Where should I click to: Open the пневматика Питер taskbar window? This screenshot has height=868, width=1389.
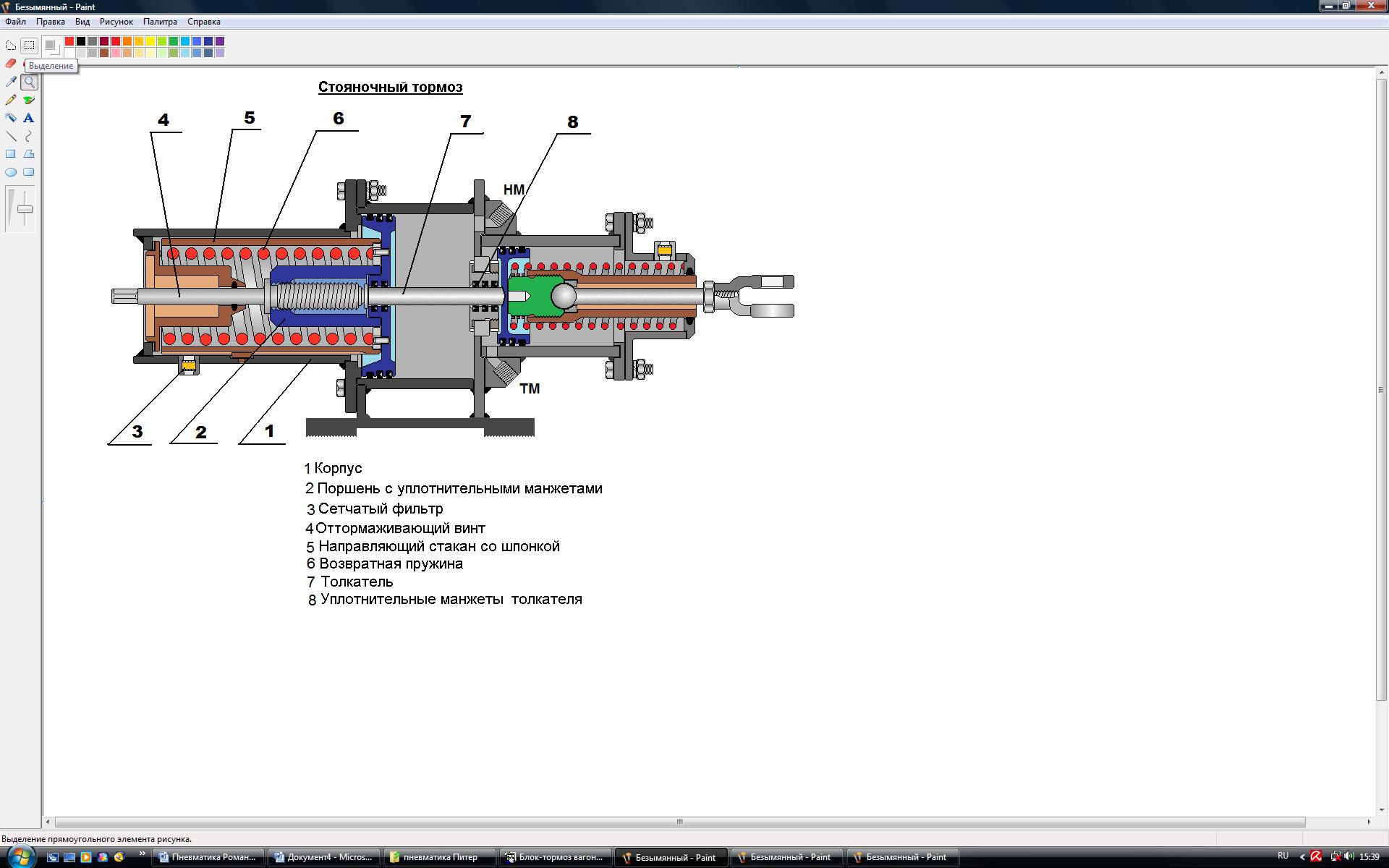pyautogui.click(x=439, y=857)
